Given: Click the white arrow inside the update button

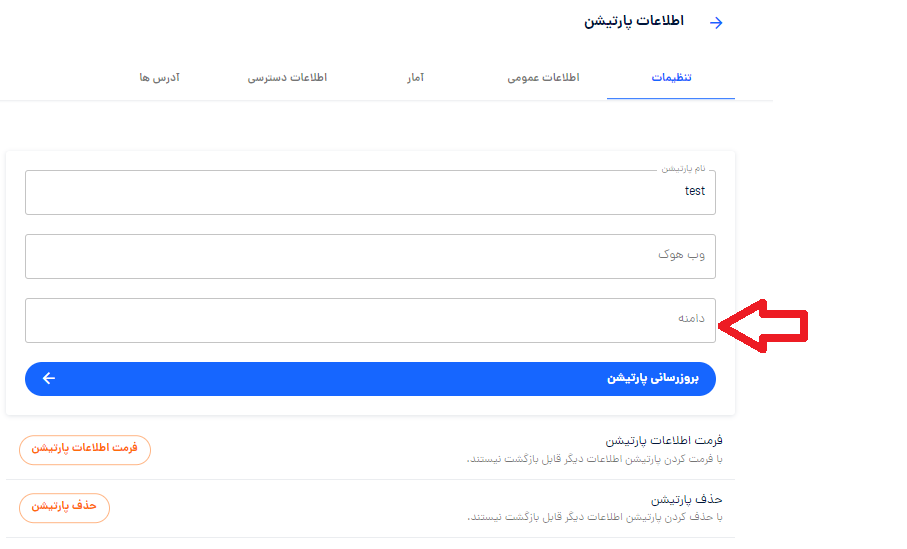Looking at the screenshot, I should [x=49, y=378].
